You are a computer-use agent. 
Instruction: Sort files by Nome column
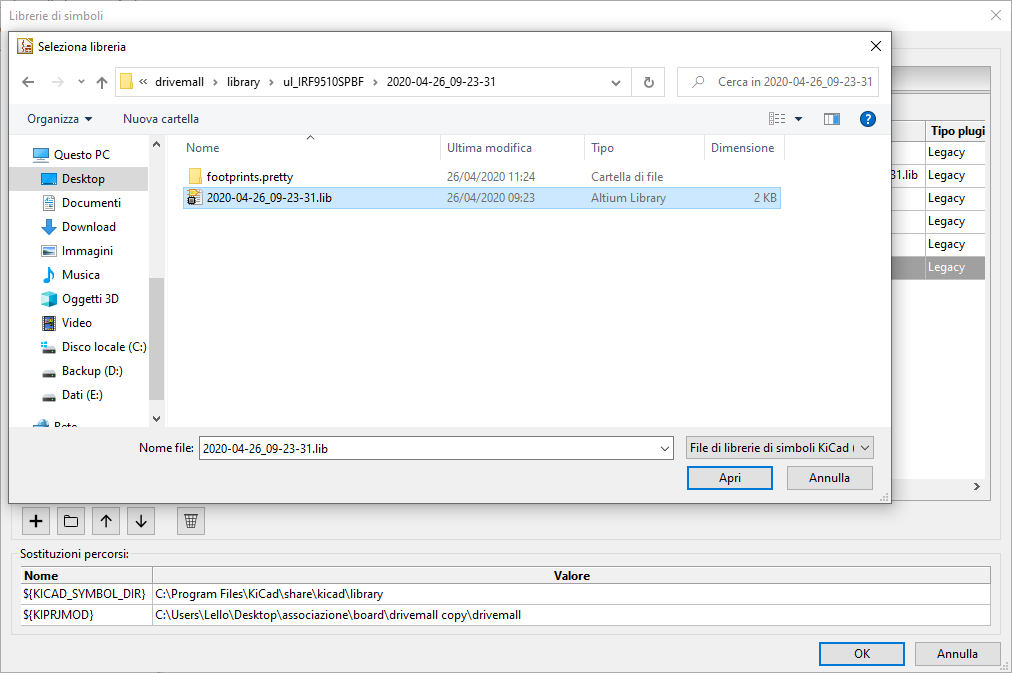click(x=203, y=148)
